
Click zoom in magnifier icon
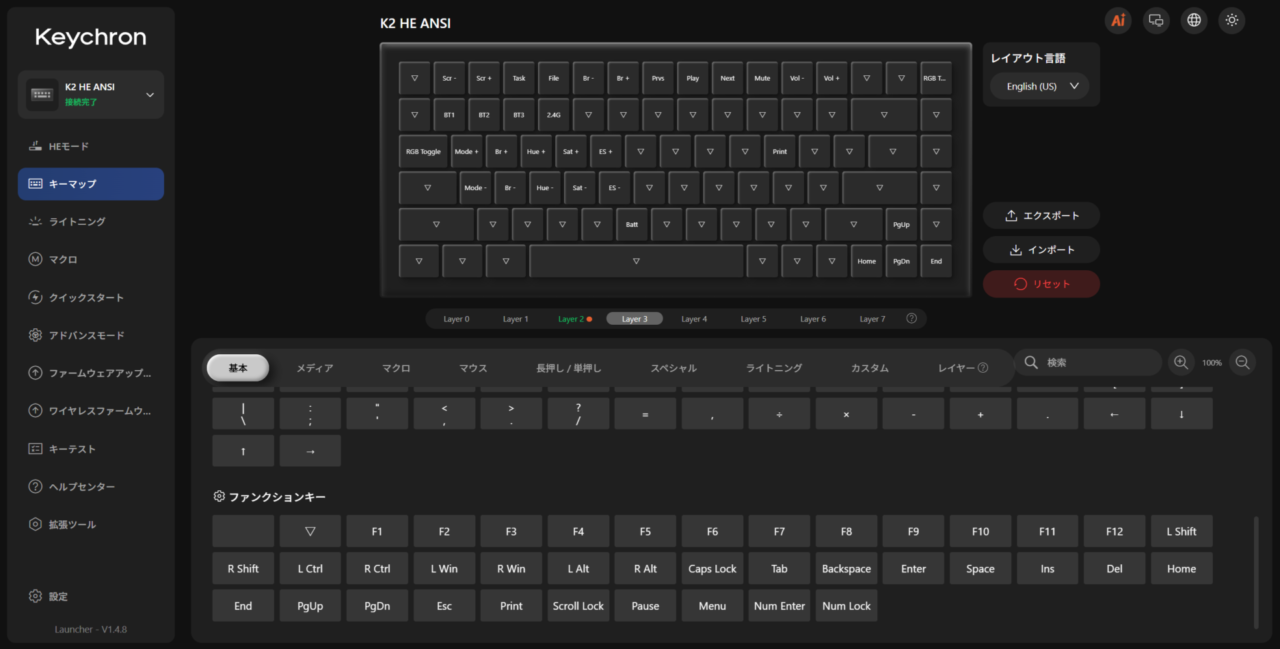1181,363
